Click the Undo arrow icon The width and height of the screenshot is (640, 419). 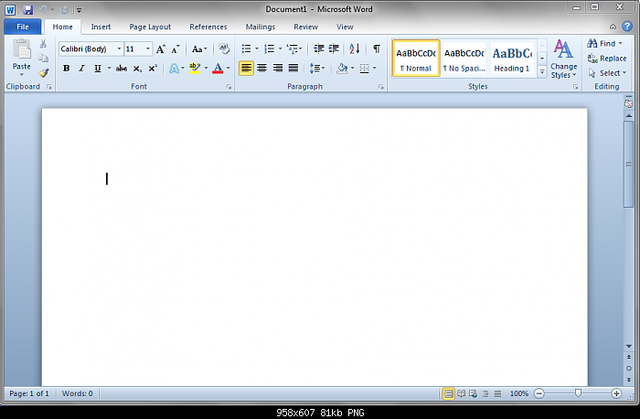click(43, 9)
